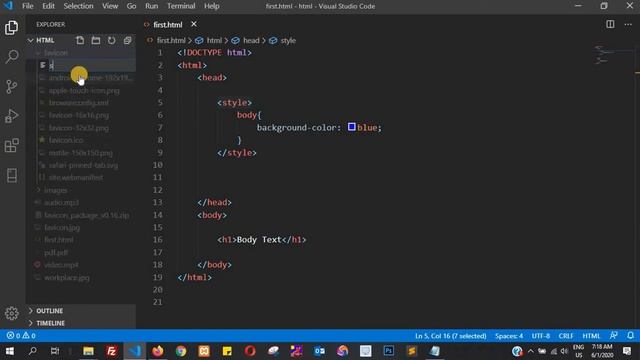
Task: Open audio.mp3 in explorer
Action: pos(62,202)
